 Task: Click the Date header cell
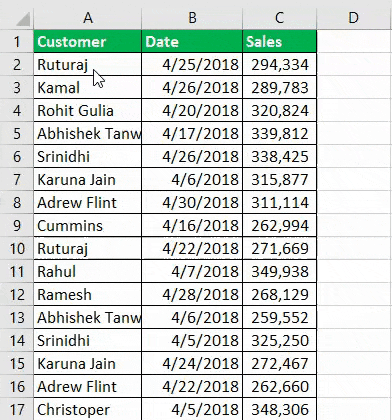click(x=192, y=41)
